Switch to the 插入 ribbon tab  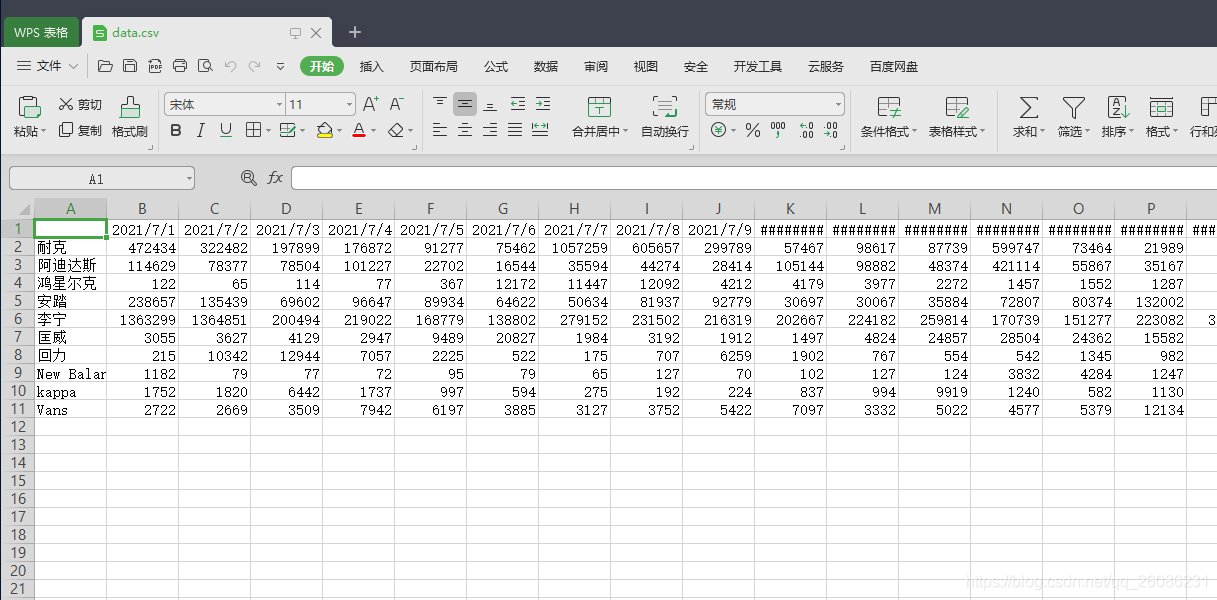(x=372, y=66)
